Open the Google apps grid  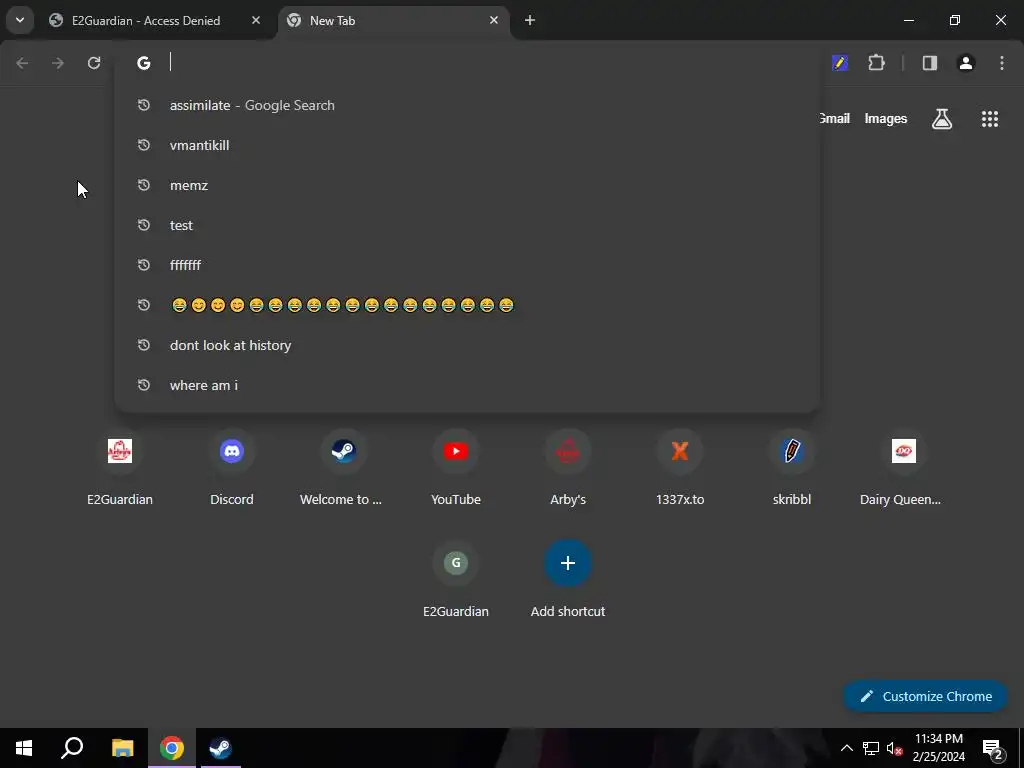990,119
